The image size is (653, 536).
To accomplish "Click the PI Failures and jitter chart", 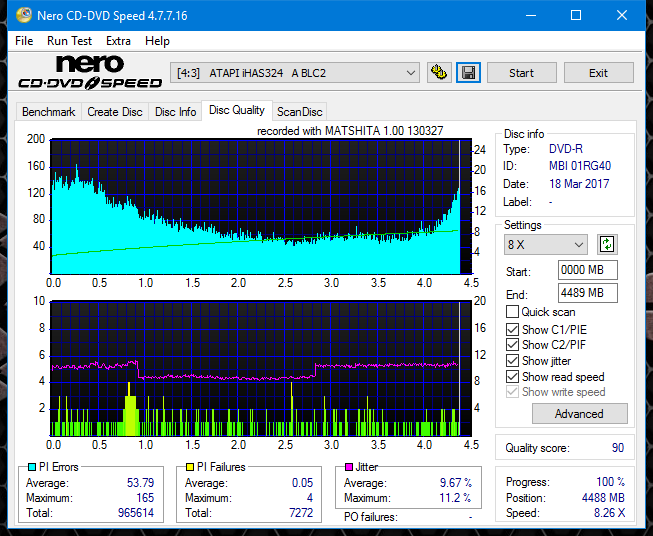I will (x=261, y=369).
